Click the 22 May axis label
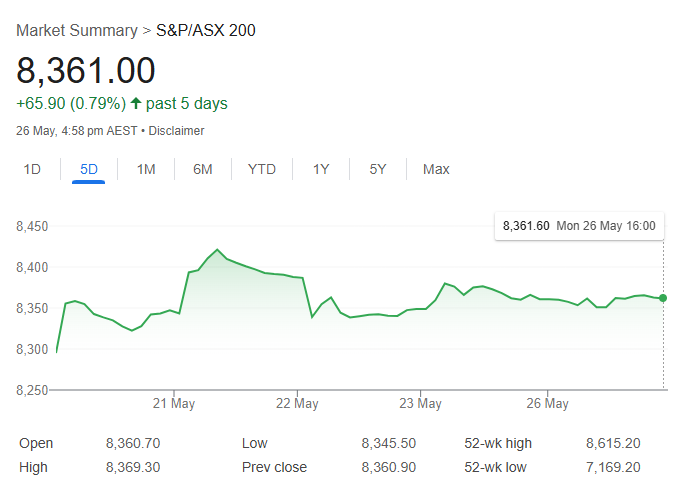 point(297,403)
